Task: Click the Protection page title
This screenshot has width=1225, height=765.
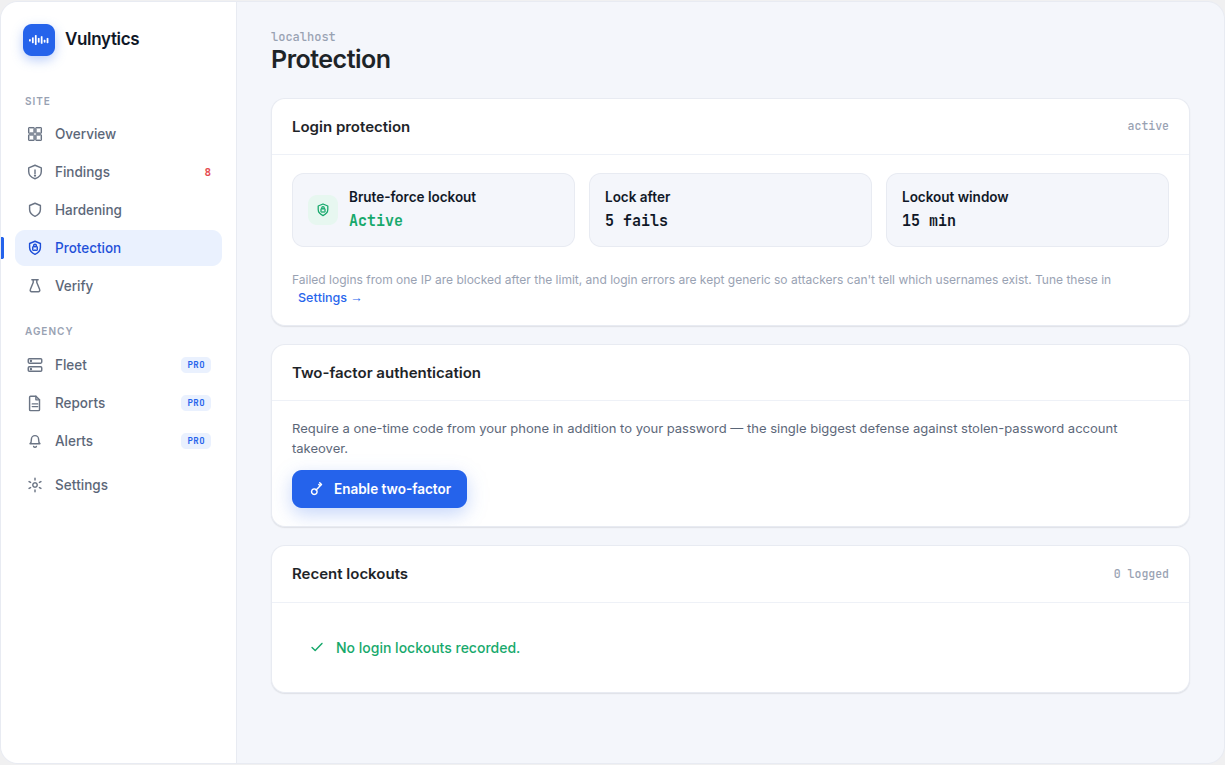Action: pos(331,59)
